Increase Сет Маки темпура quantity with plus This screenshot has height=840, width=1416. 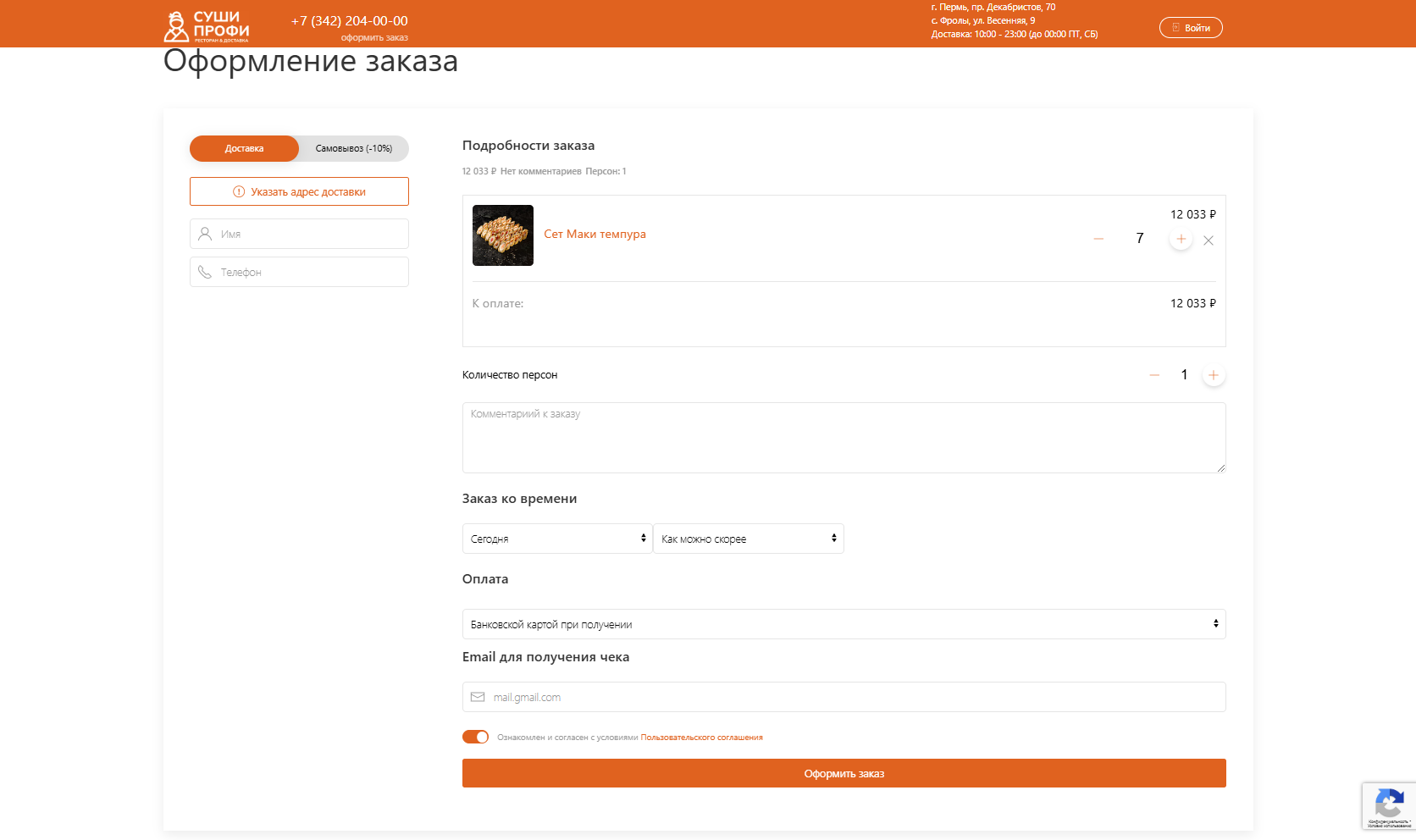pyautogui.click(x=1181, y=240)
